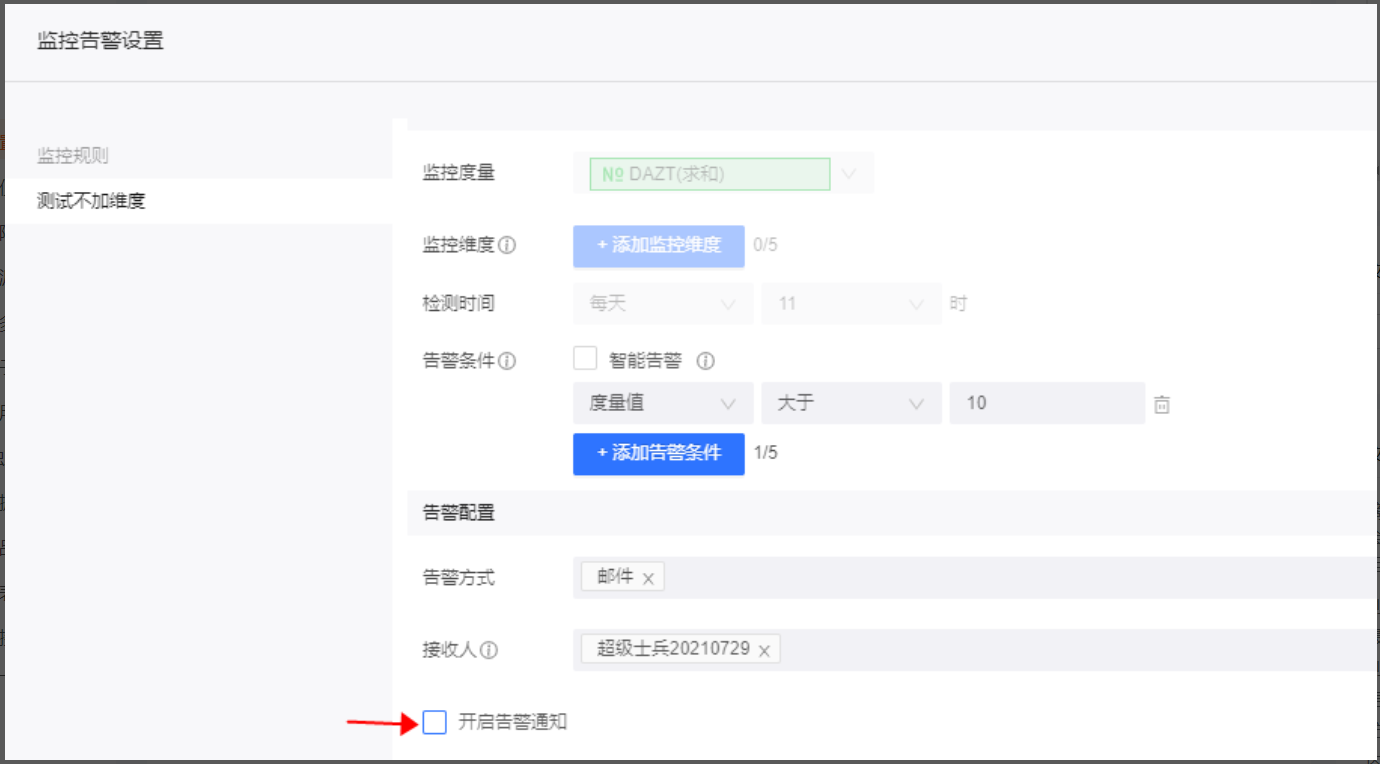Click the 添加告警条件 button
This screenshot has height=764, width=1380.
point(658,453)
